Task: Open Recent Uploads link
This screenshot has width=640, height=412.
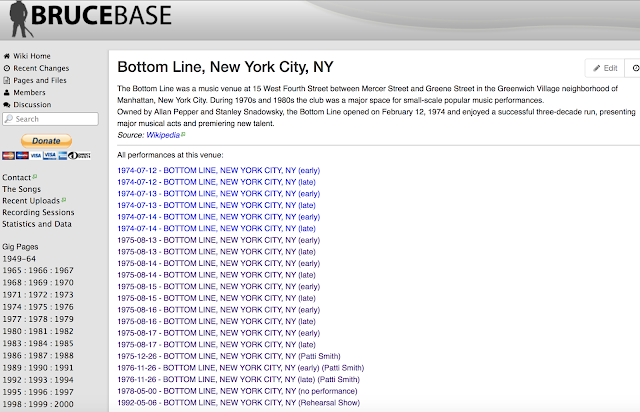Action: pos(31,201)
